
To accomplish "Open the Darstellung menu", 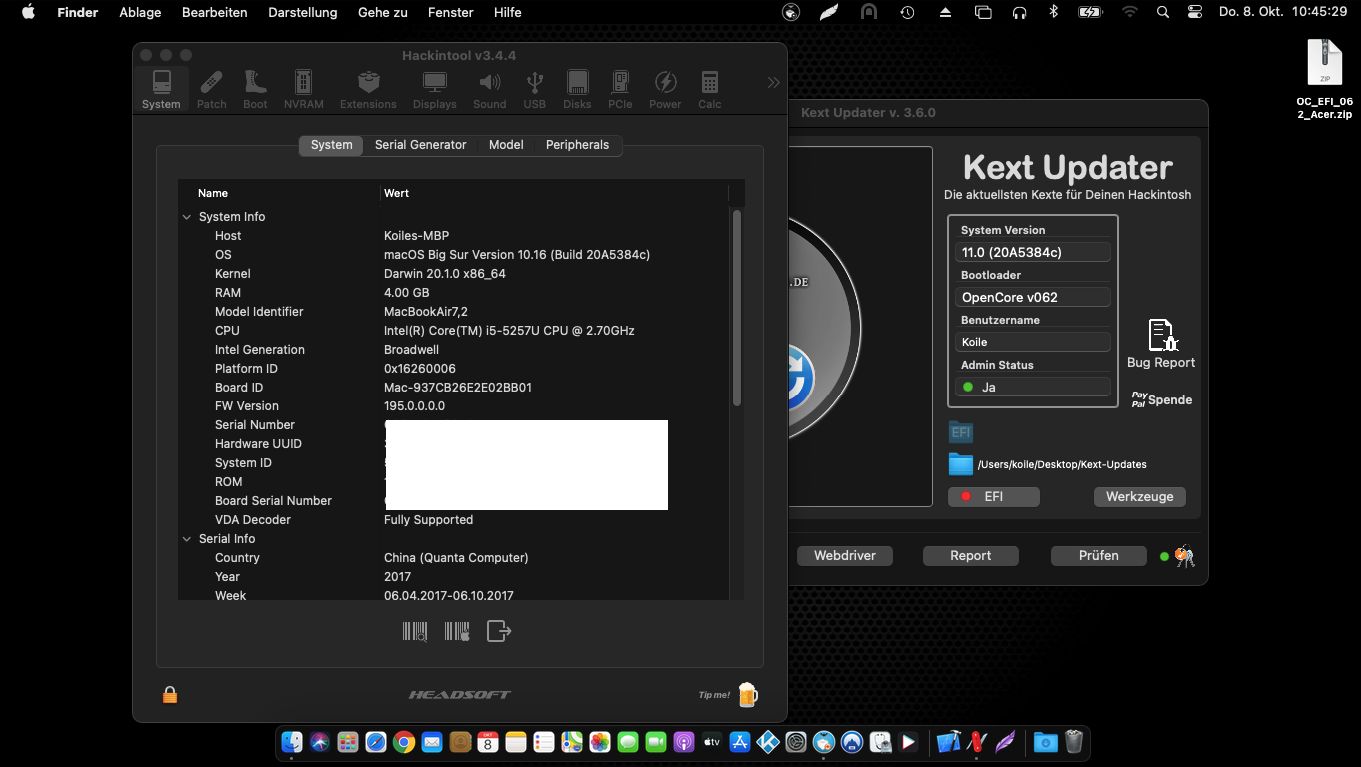I will tap(302, 12).
